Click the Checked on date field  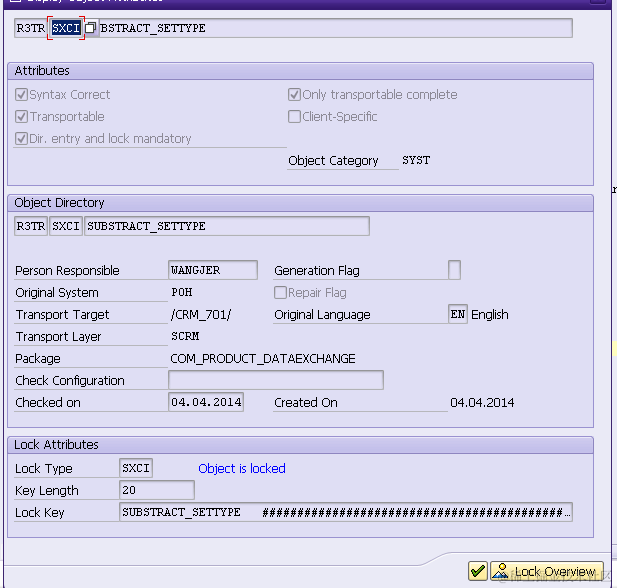coord(206,402)
